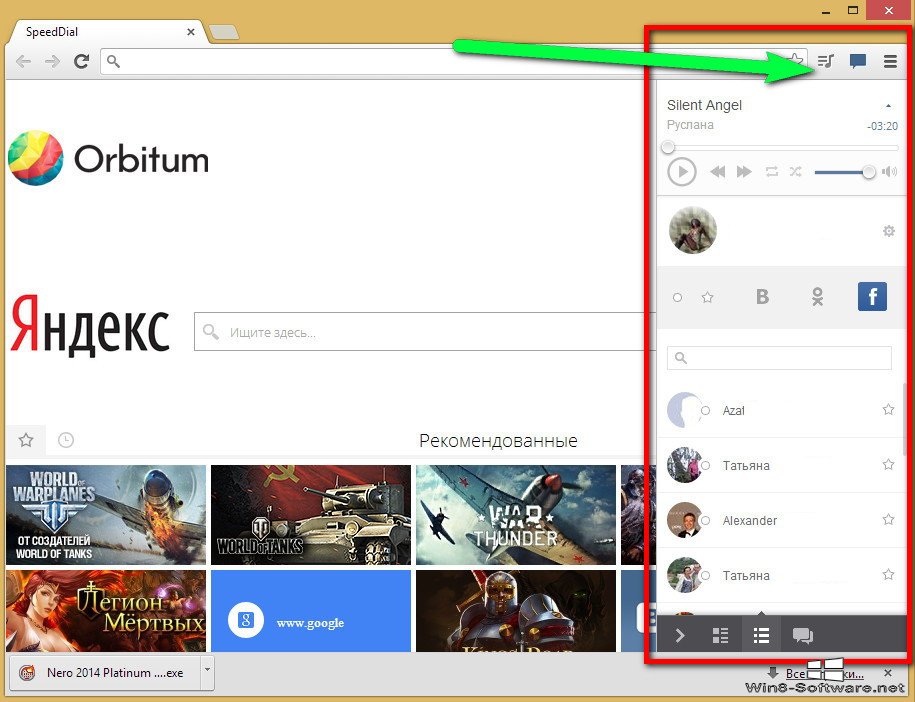This screenshot has width=915, height=702.
Task: Go forward to next page
Action: [53, 61]
